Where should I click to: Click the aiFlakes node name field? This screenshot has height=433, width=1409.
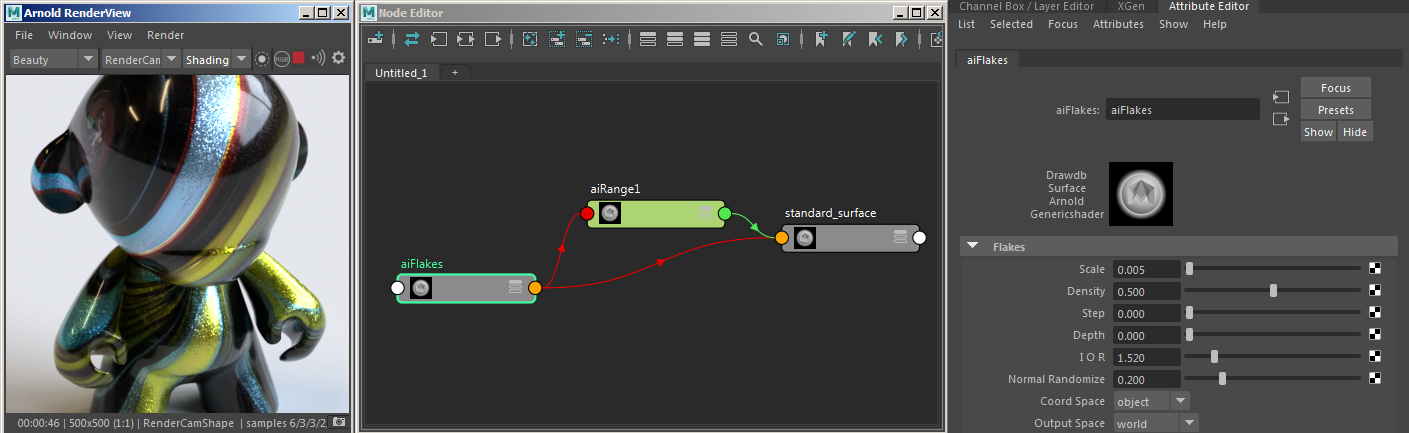point(1183,110)
